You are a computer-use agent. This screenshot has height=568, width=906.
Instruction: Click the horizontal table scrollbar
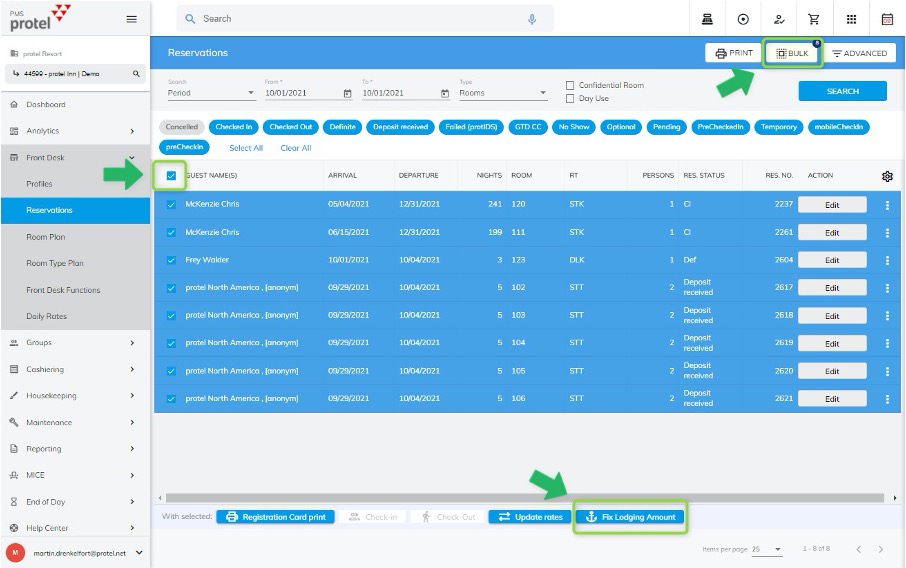coord(525,498)
